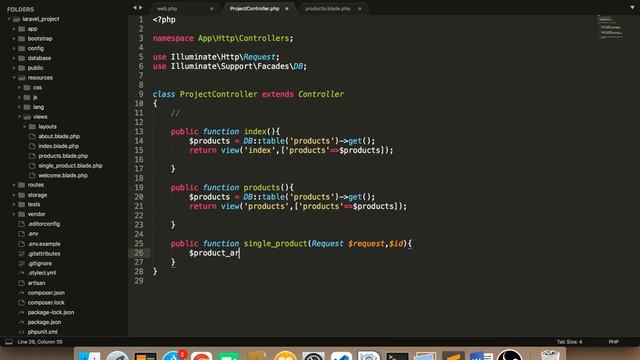
Task: Expand the lang folder arrow
Action: pos(19,107)
